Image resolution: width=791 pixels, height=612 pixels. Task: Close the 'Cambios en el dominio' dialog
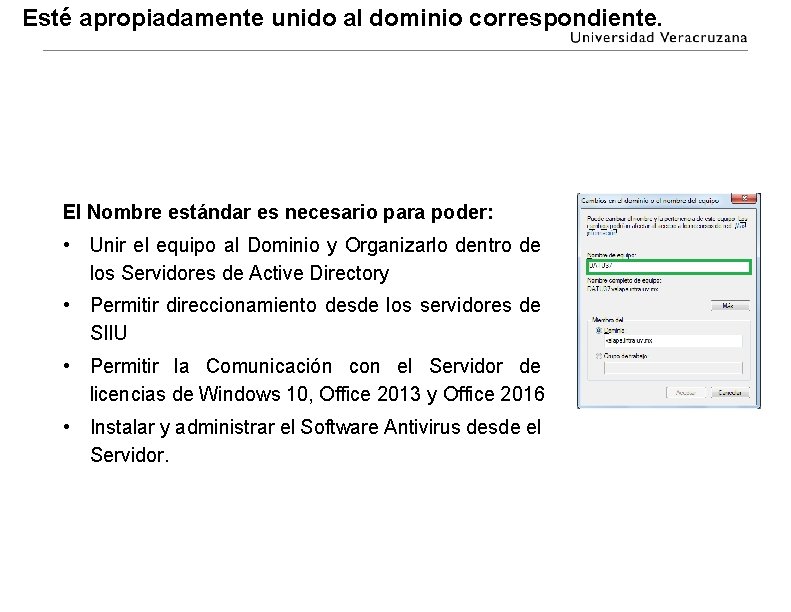pos(744,198)
